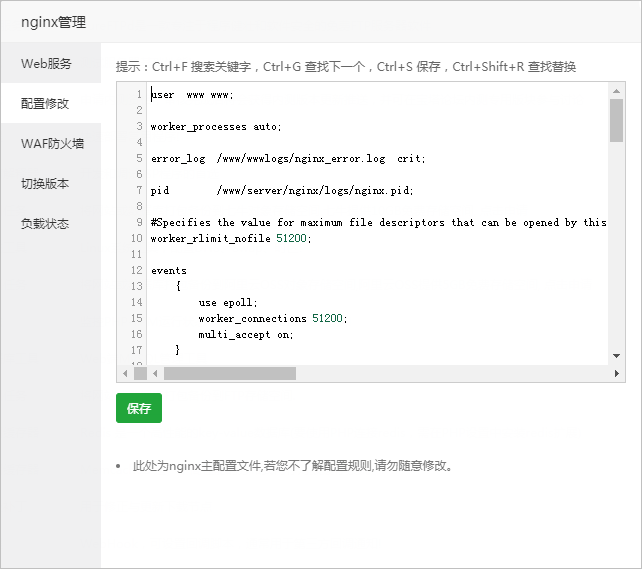Screen dimensions: 642x569
Task: Click the 'worker_connections 51200;' line
Action: coord(273,318)
